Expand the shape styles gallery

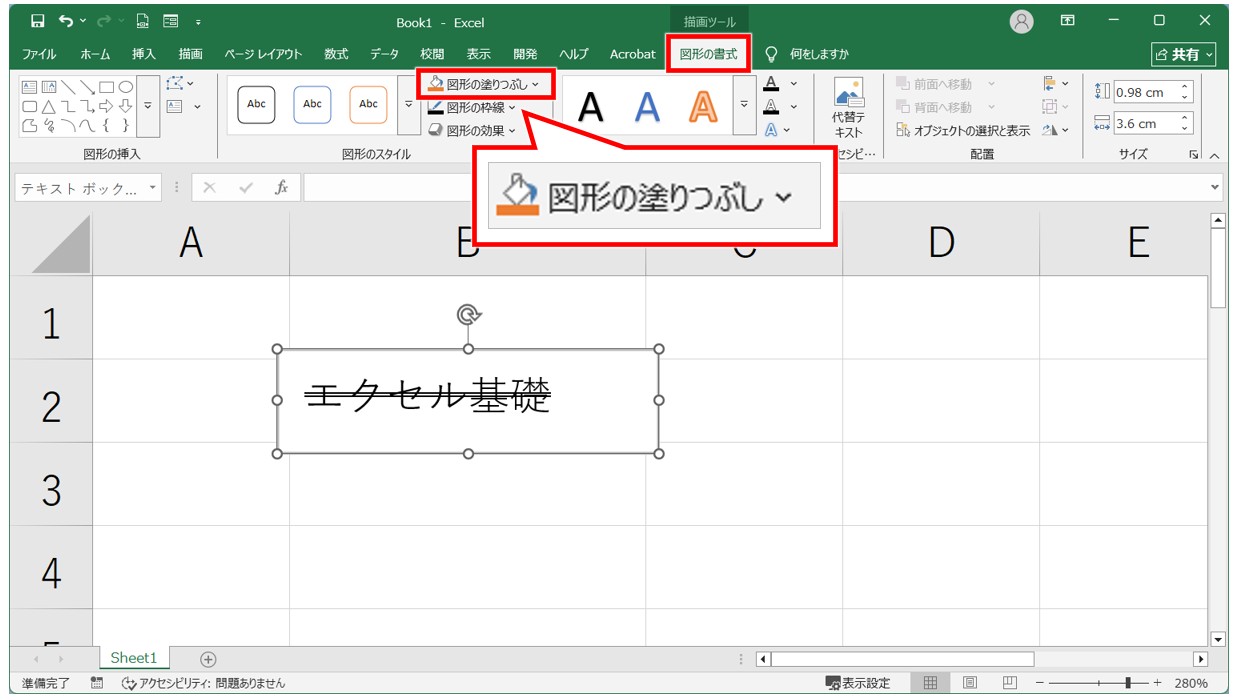tap(408, 105)
